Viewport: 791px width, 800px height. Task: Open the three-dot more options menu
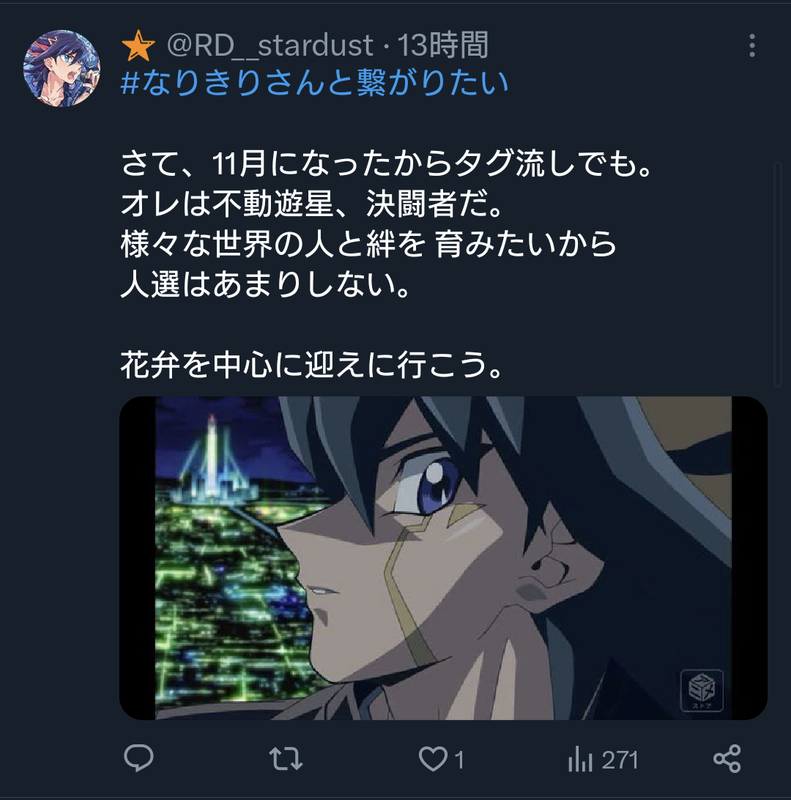[752, 46]
